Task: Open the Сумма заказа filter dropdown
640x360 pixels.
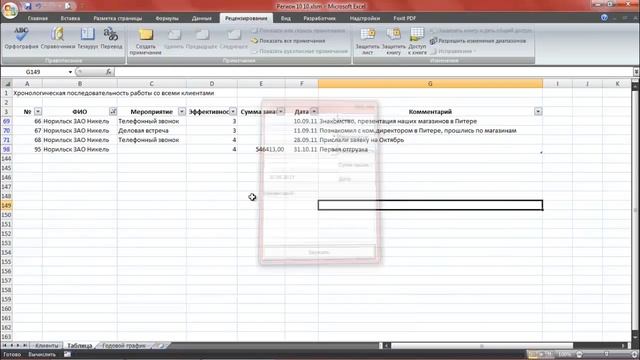Action: 280,111
